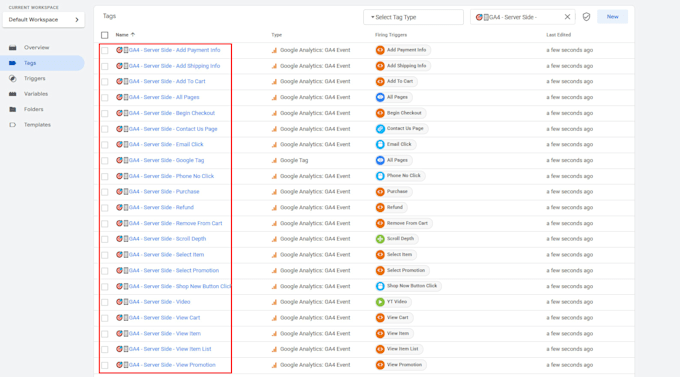Click the Folders sidebar icon
The height and width of the screenshot is (377, 680).
[13, 109]
